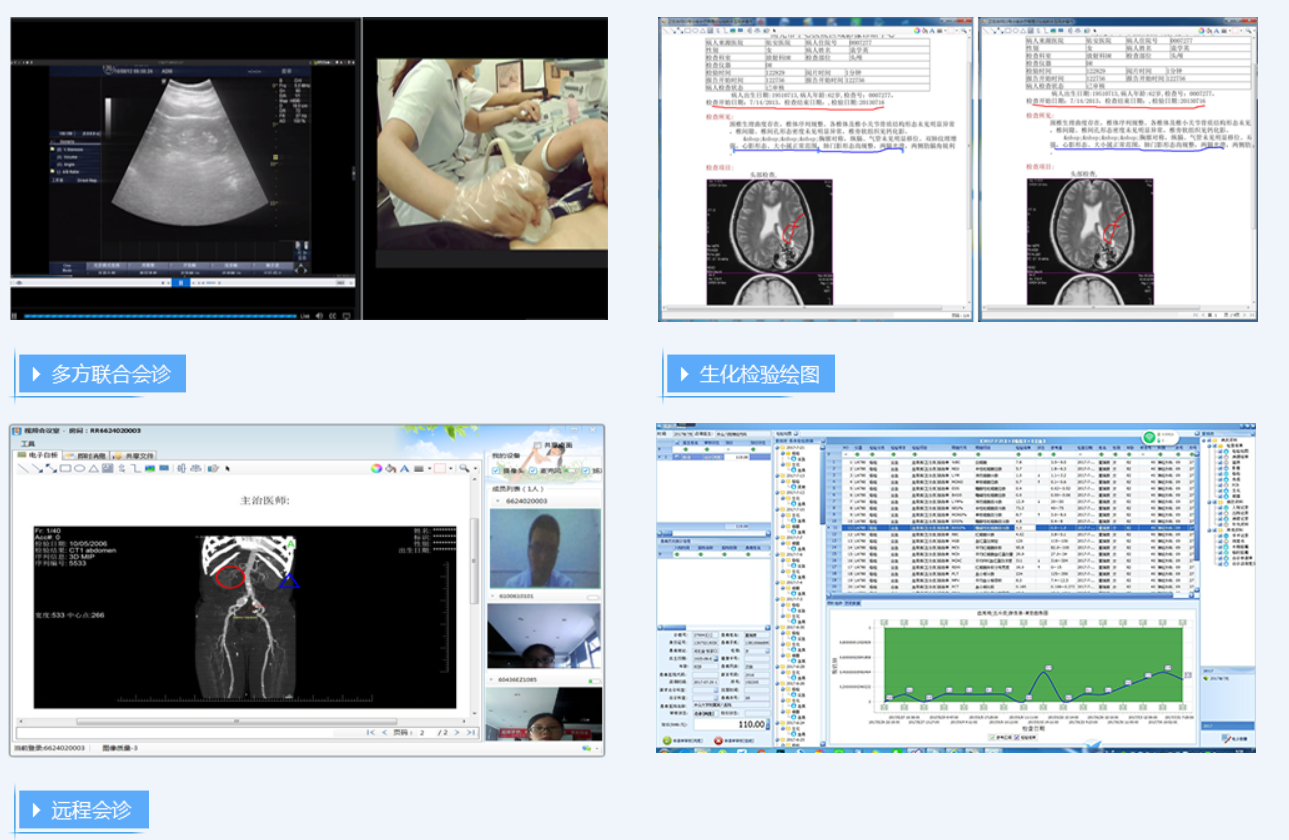
Task: Click the ultrasound video progress bar
Action: 160,316
